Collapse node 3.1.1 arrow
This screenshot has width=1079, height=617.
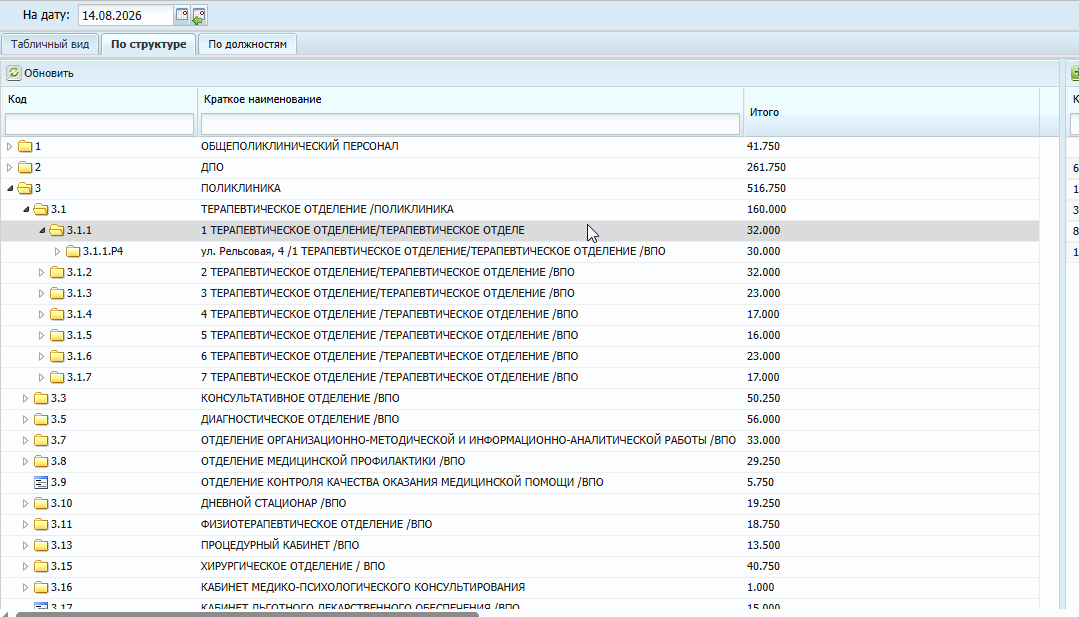(x=42, y=230)
